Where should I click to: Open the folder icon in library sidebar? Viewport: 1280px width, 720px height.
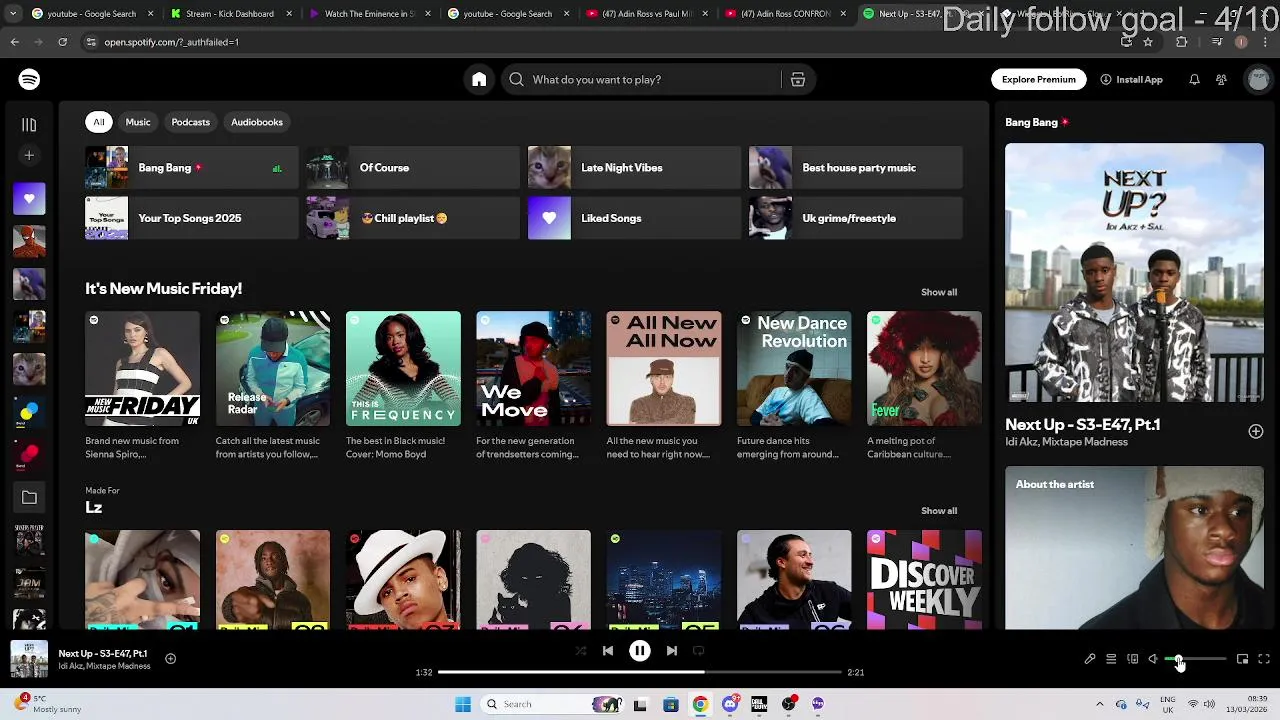pos(29,497)
